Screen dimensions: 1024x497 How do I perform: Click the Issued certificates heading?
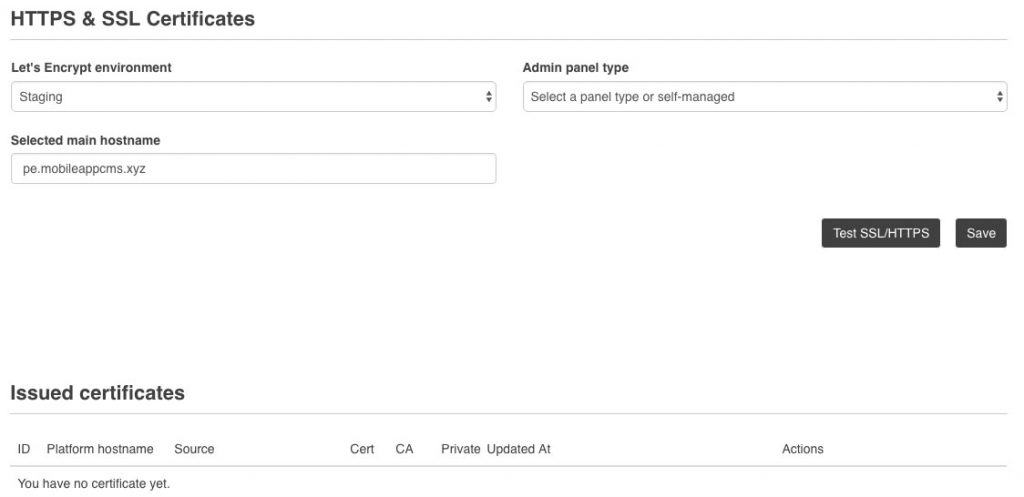(x=97, y=393)
